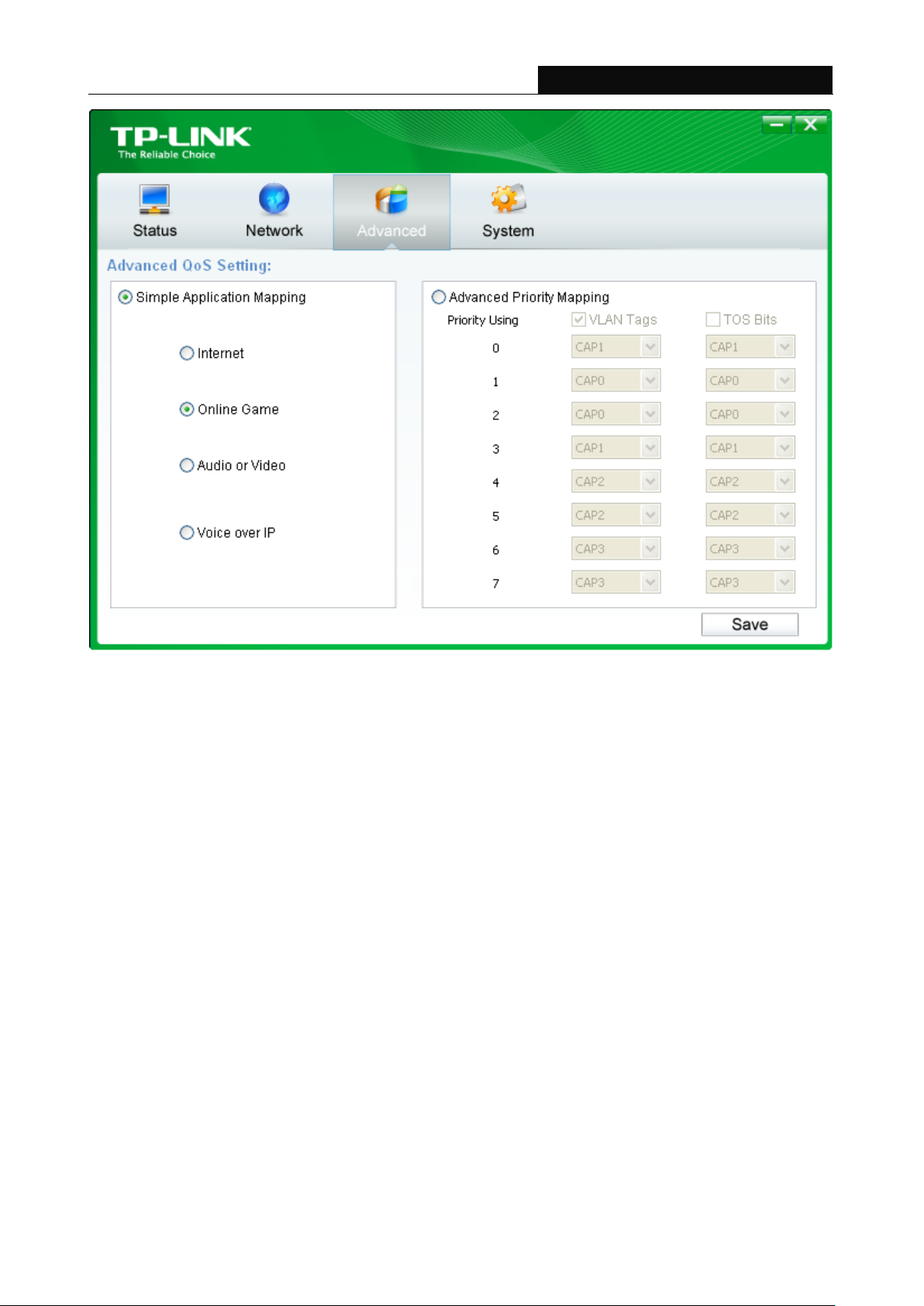Click the Network globe icon
This screenshot has width=924, height=1306.
[x=274, y=199]
